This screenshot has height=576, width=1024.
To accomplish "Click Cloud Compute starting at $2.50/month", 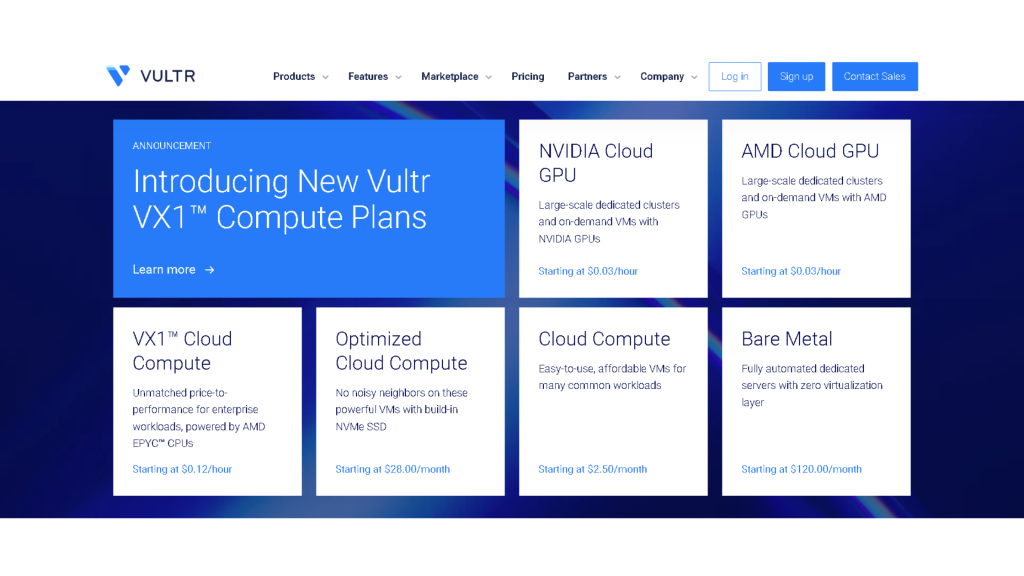I will pyautogui.click(x=592, y=469).
